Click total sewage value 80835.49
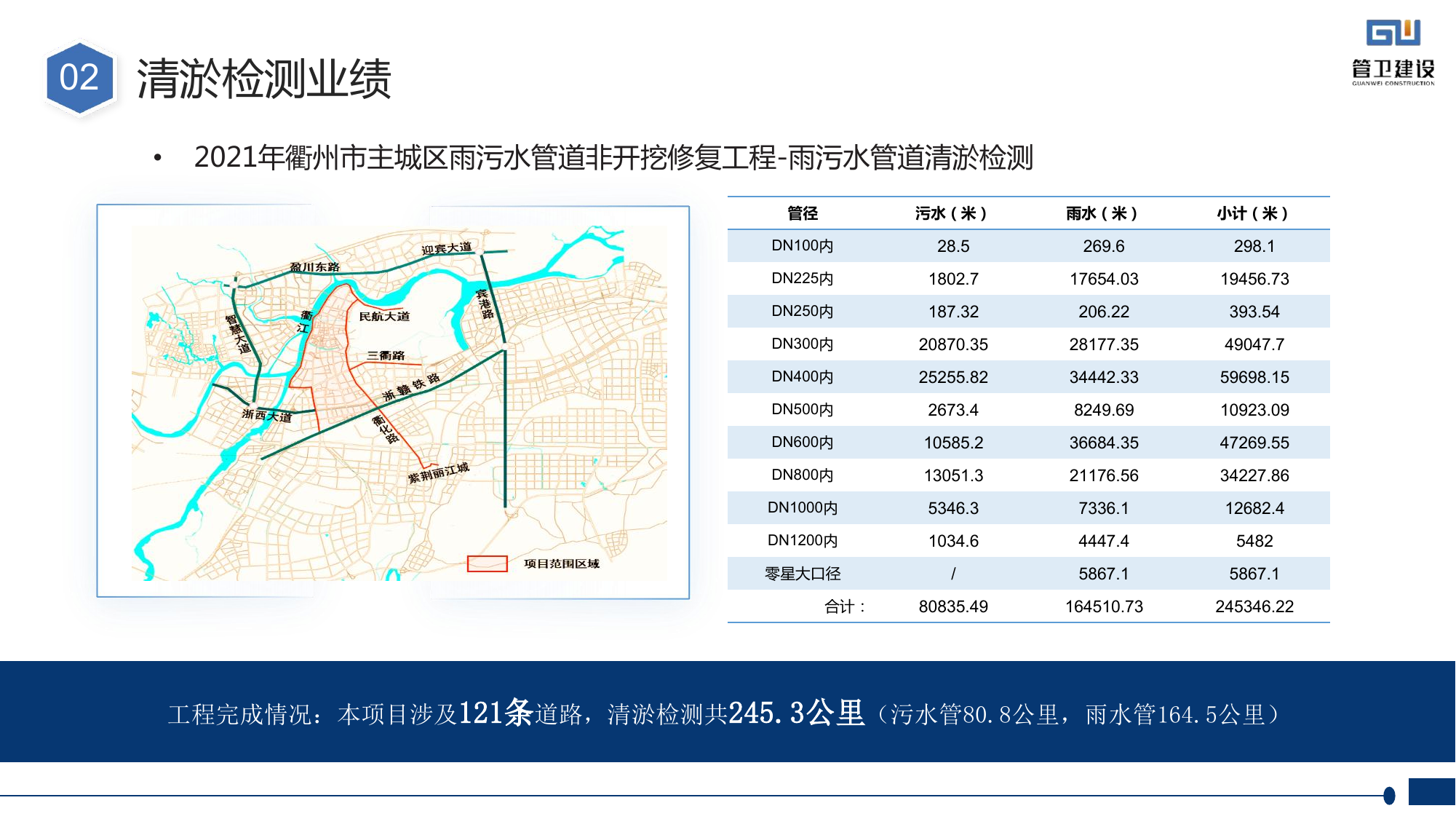Viewport: 1456px width, 819px height. 953,606
